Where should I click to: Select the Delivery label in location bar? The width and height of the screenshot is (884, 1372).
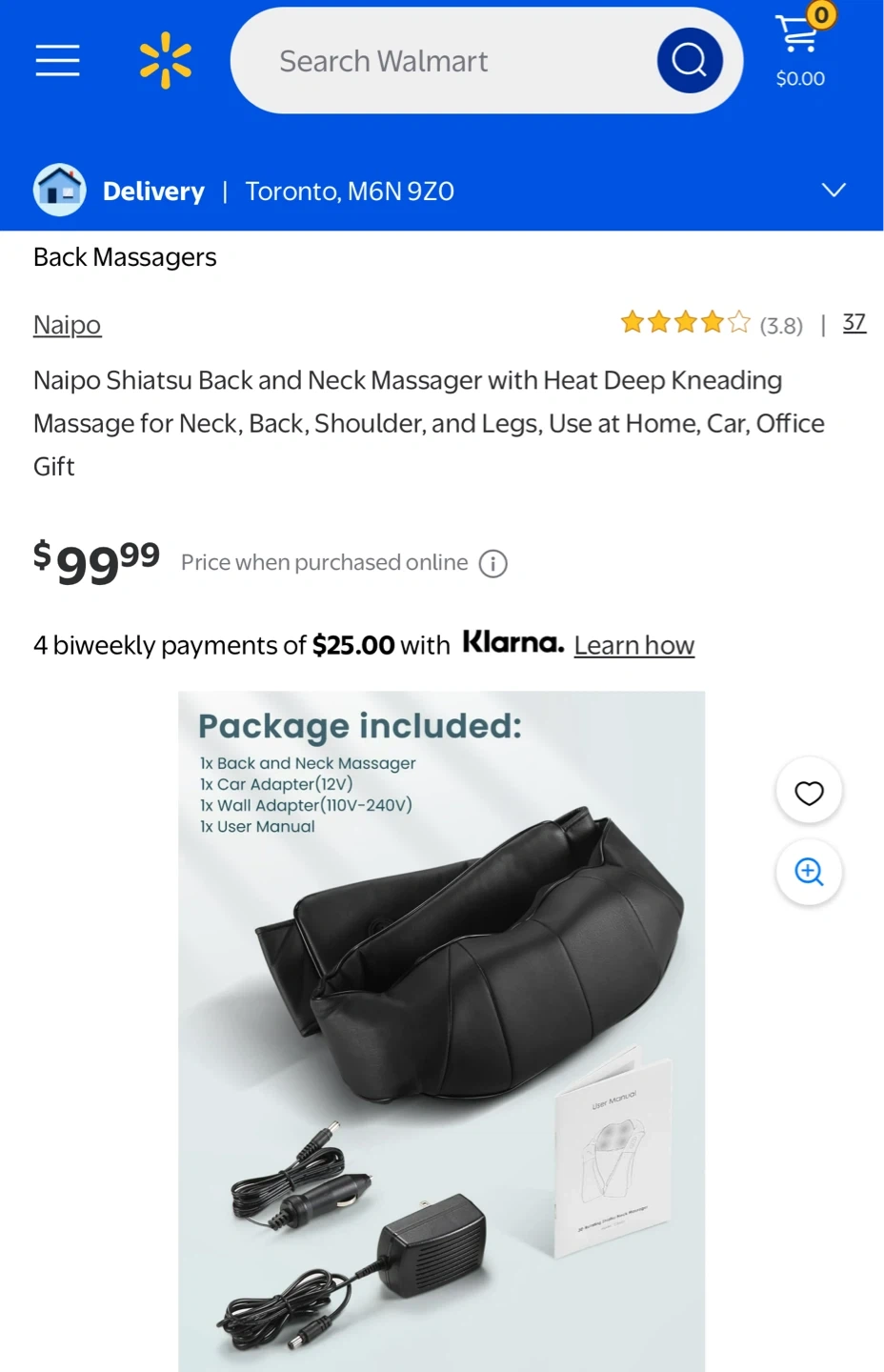(x=153, y=192)
